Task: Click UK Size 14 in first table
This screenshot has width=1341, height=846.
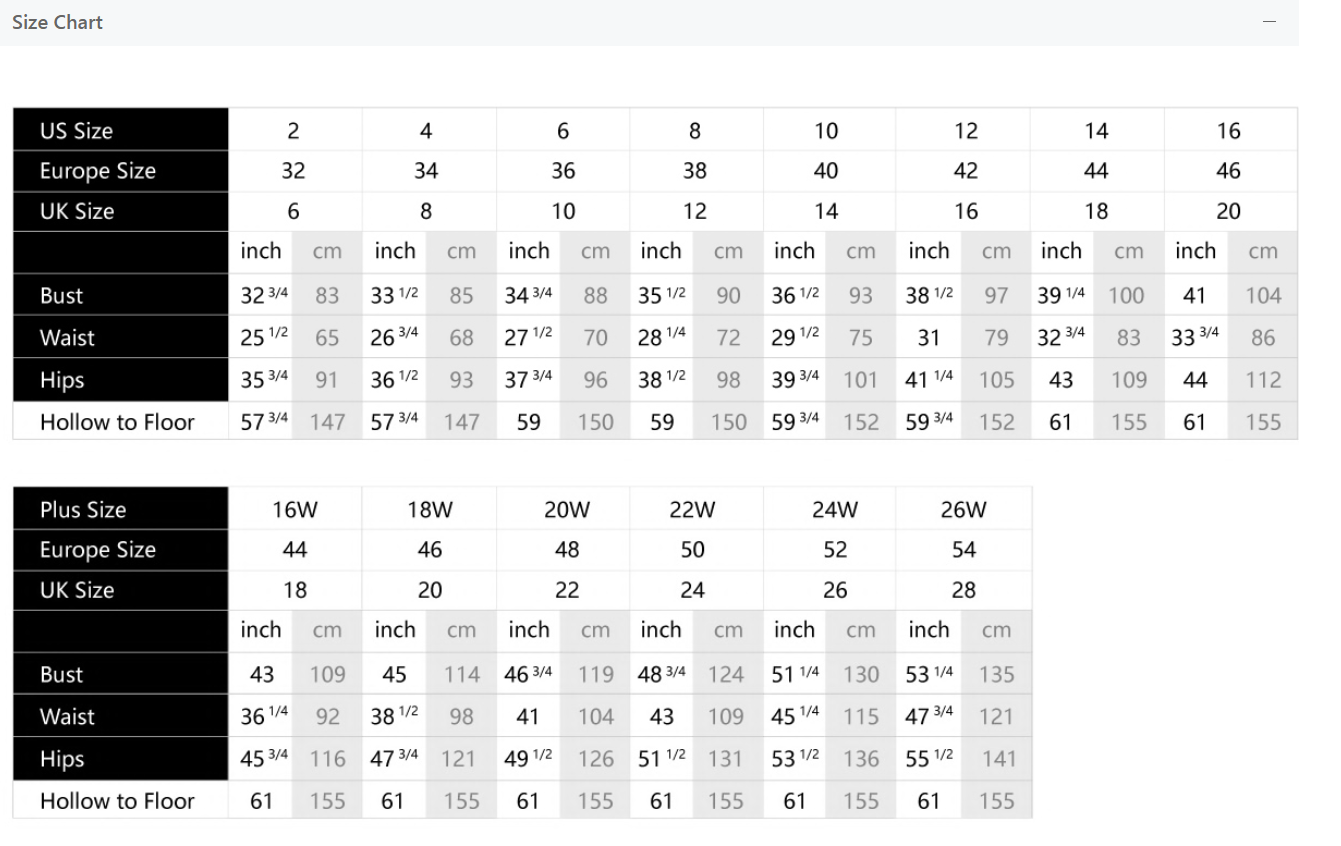Action: tap(826, 211)
